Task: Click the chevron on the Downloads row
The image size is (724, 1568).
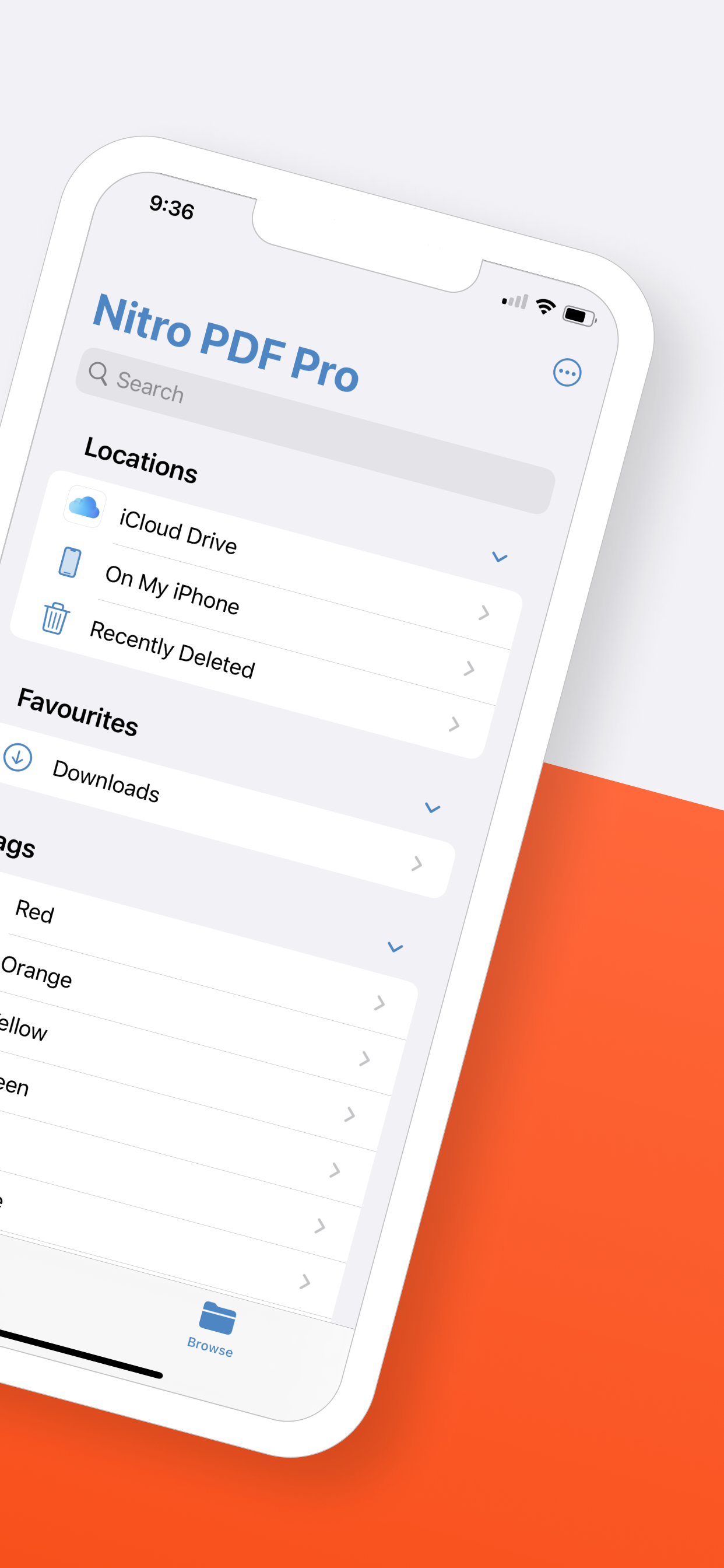Action: tap(416, 863)
